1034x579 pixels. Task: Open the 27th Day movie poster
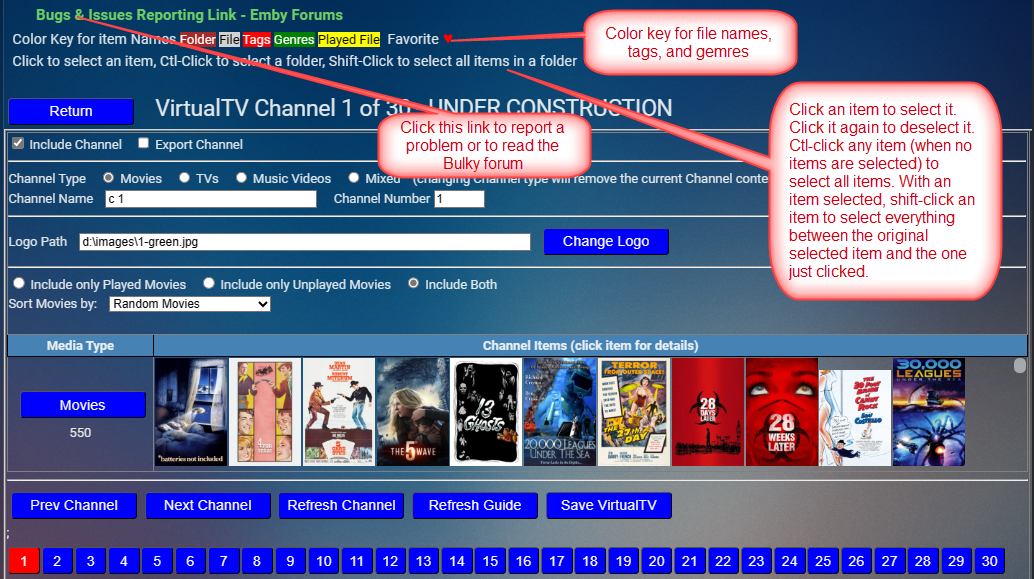(634, 412)
